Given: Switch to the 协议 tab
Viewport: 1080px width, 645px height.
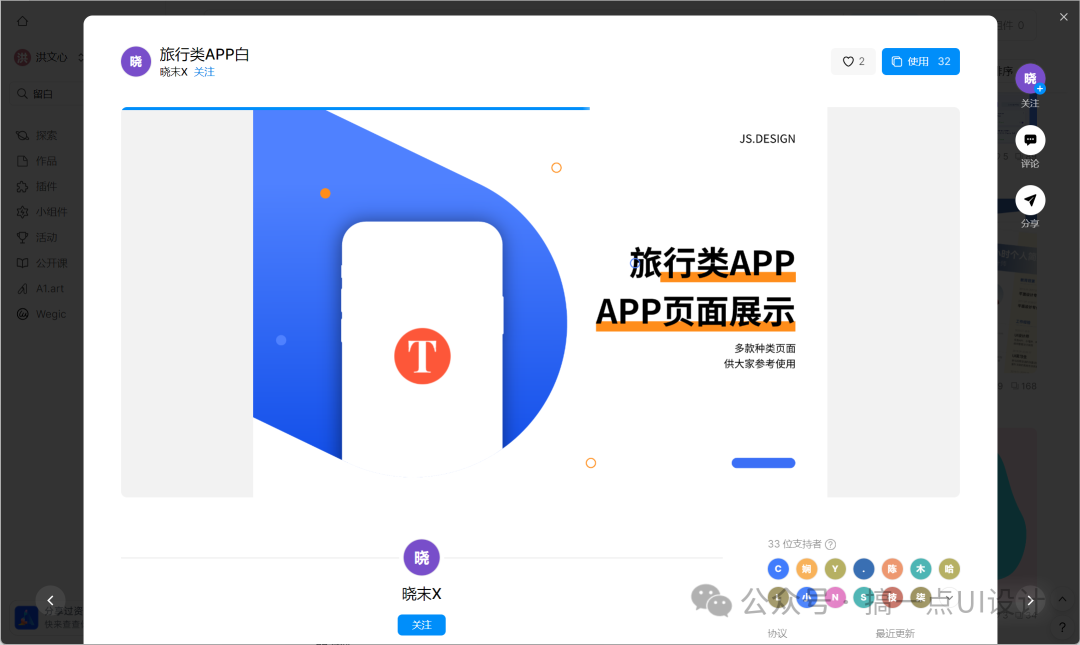Looking at the screenshot, I should point(777,633).
